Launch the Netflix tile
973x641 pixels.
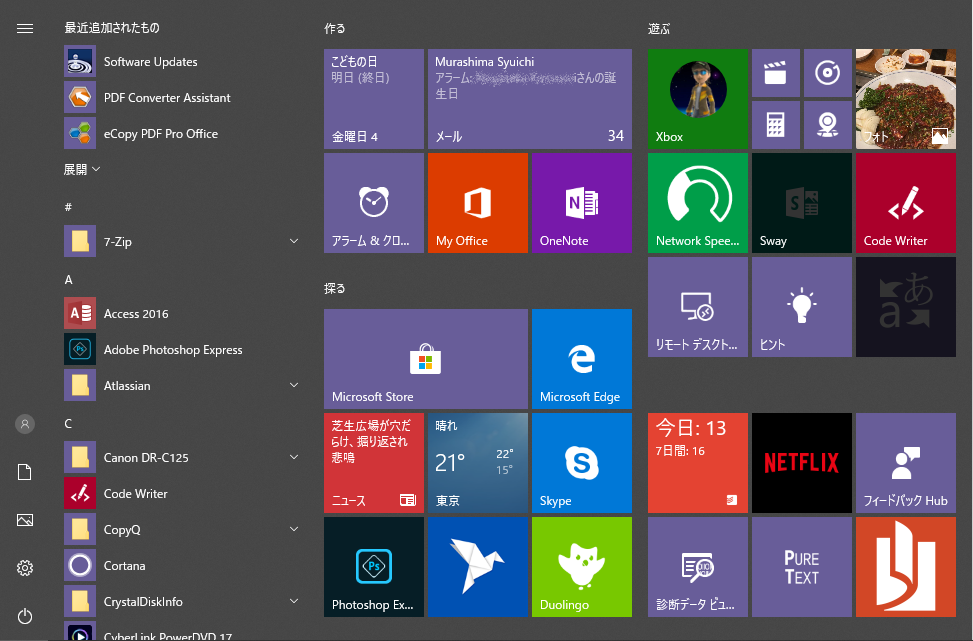click(802, 463)
